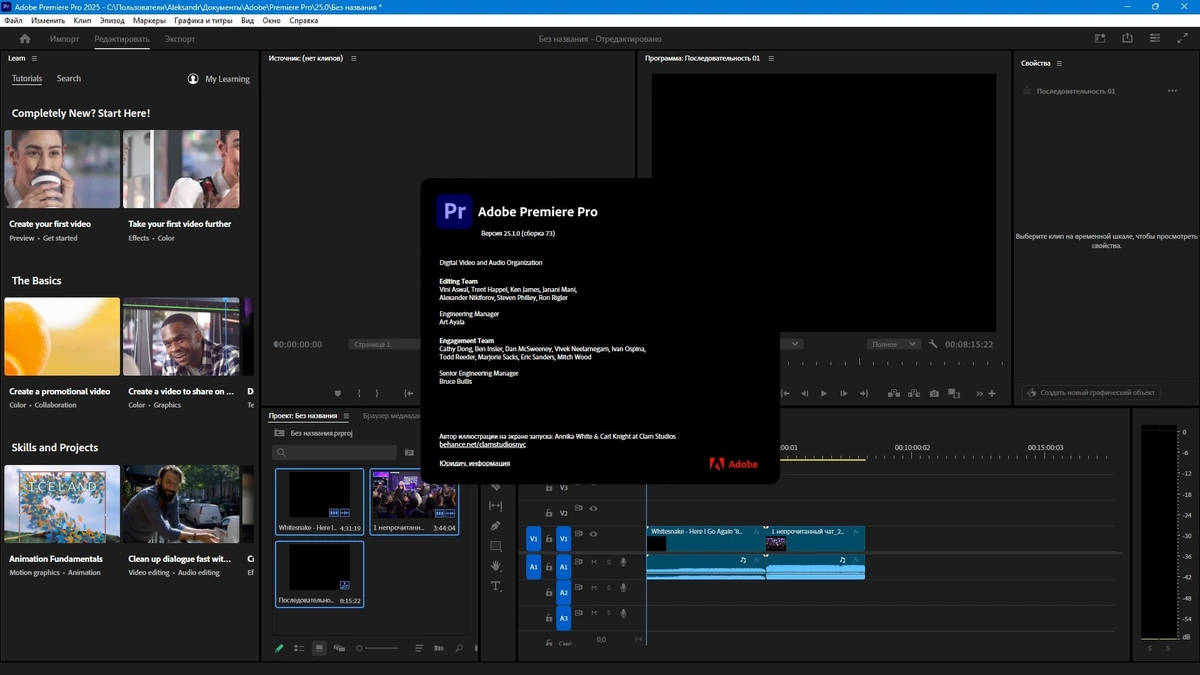The width and height of the screenshot is (1200, 675).
Task: Adjust project thumbnail zoom slider
Action: (x=379, y=648)
